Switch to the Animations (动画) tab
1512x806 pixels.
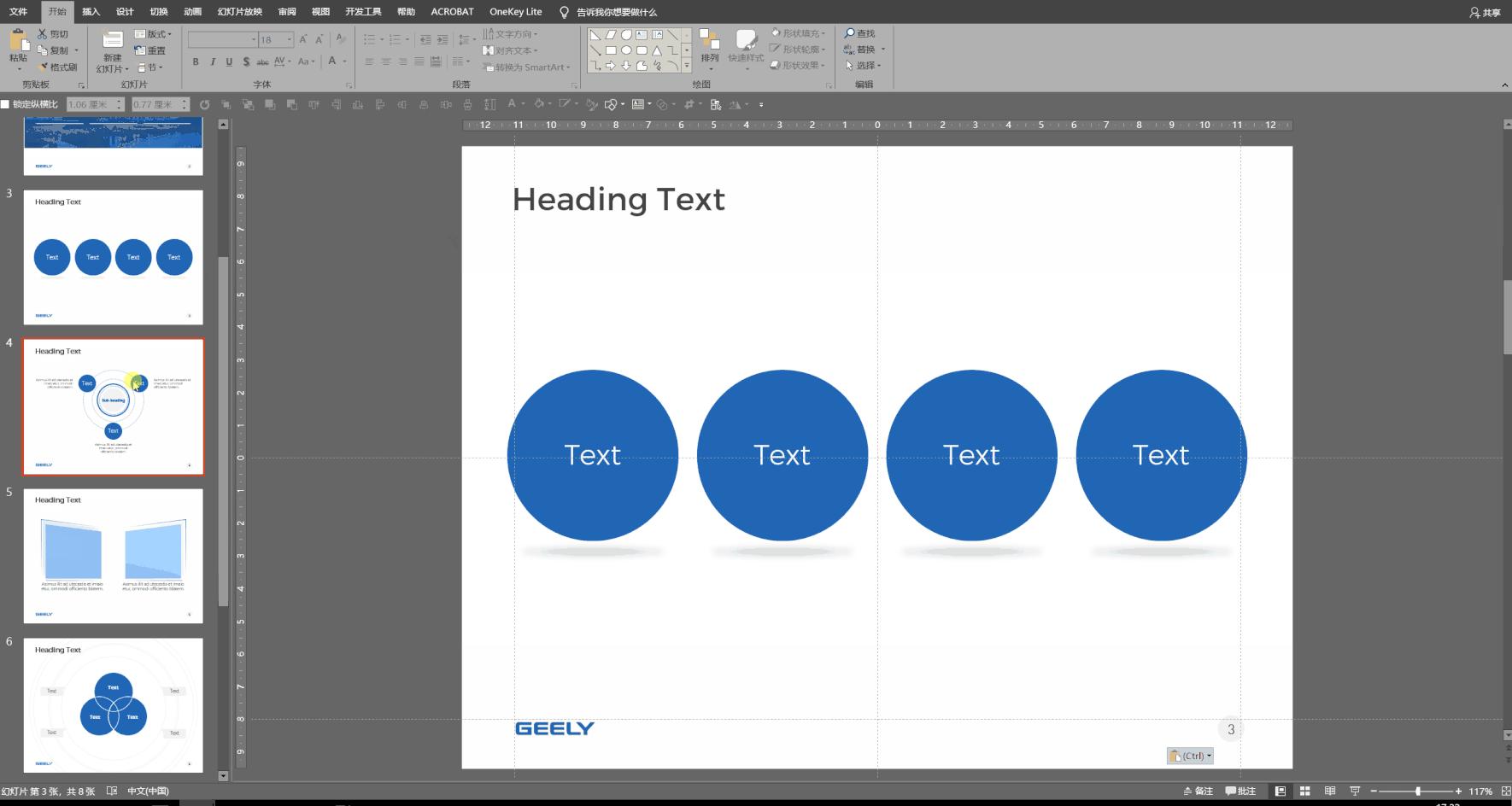(193, 12)
